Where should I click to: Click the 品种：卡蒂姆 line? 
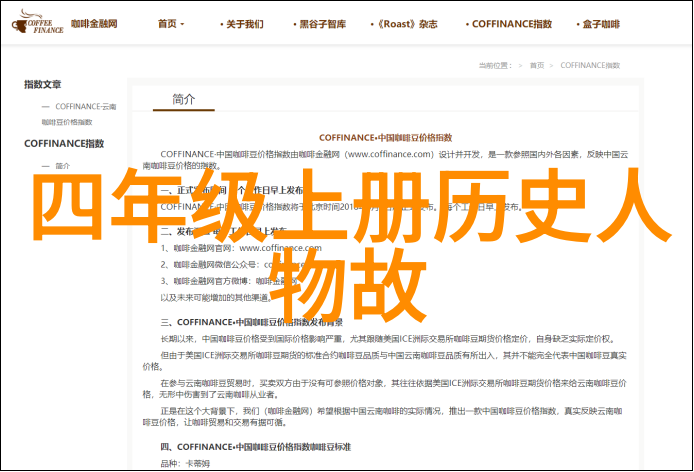(185, 464)
